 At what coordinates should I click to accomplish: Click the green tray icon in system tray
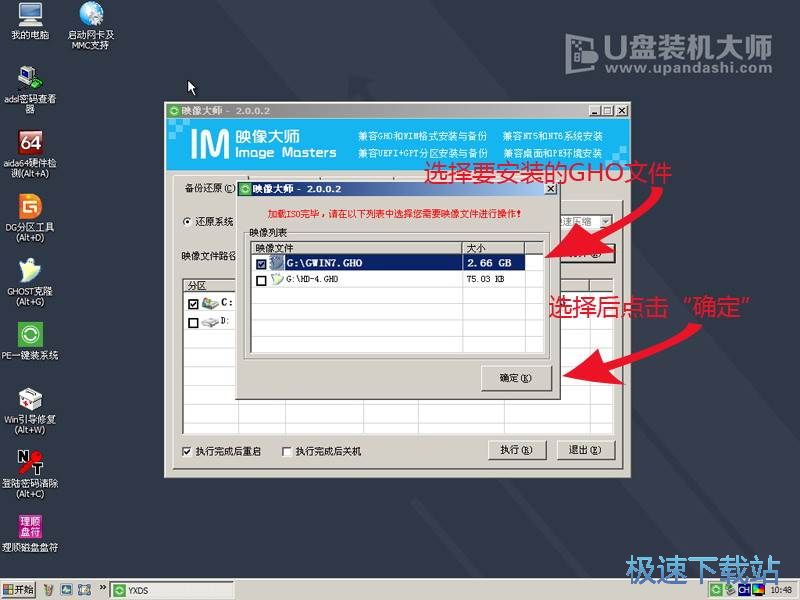[x=717, y=590]
